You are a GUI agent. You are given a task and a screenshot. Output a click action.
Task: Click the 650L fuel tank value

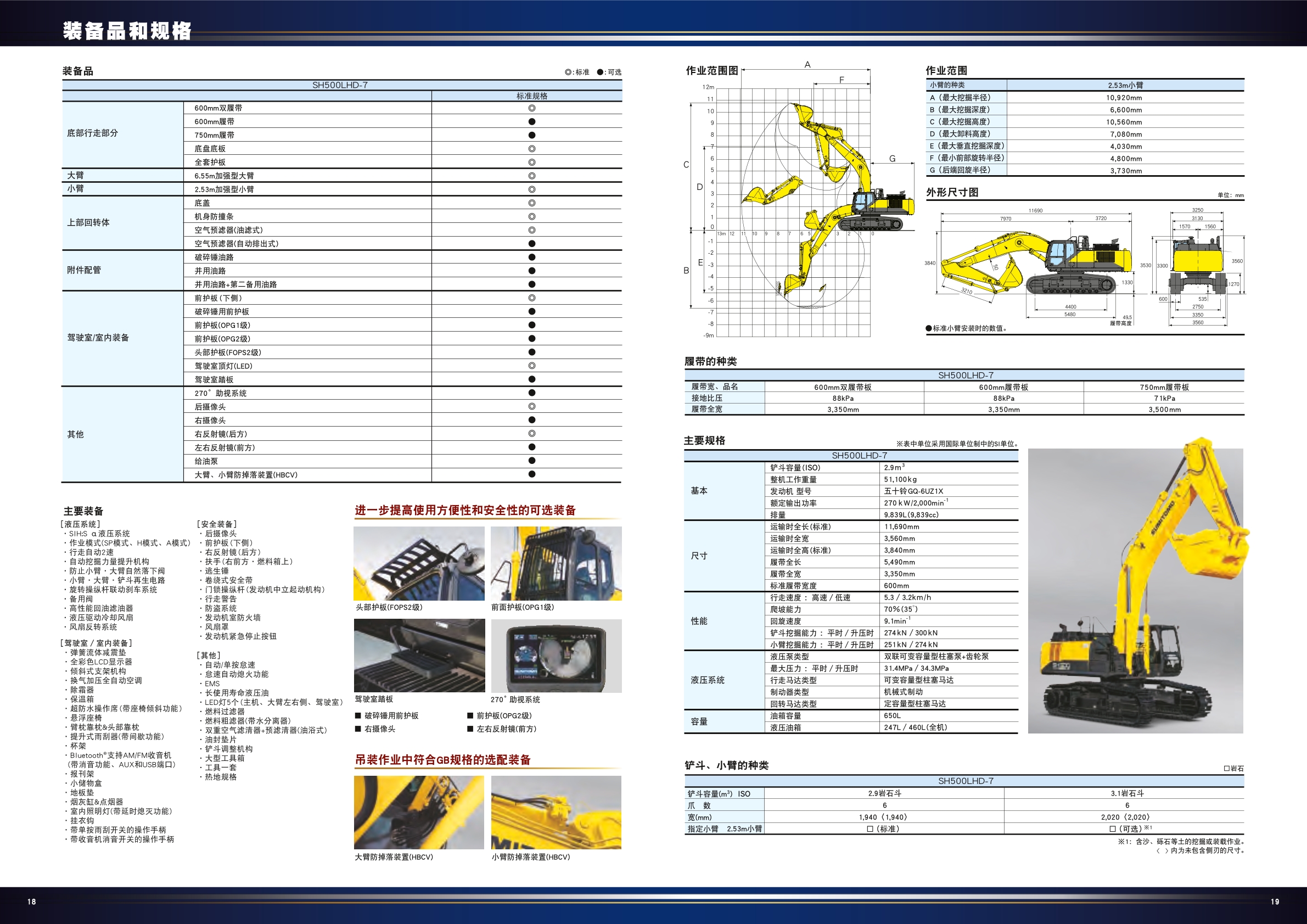pos(893,715)
